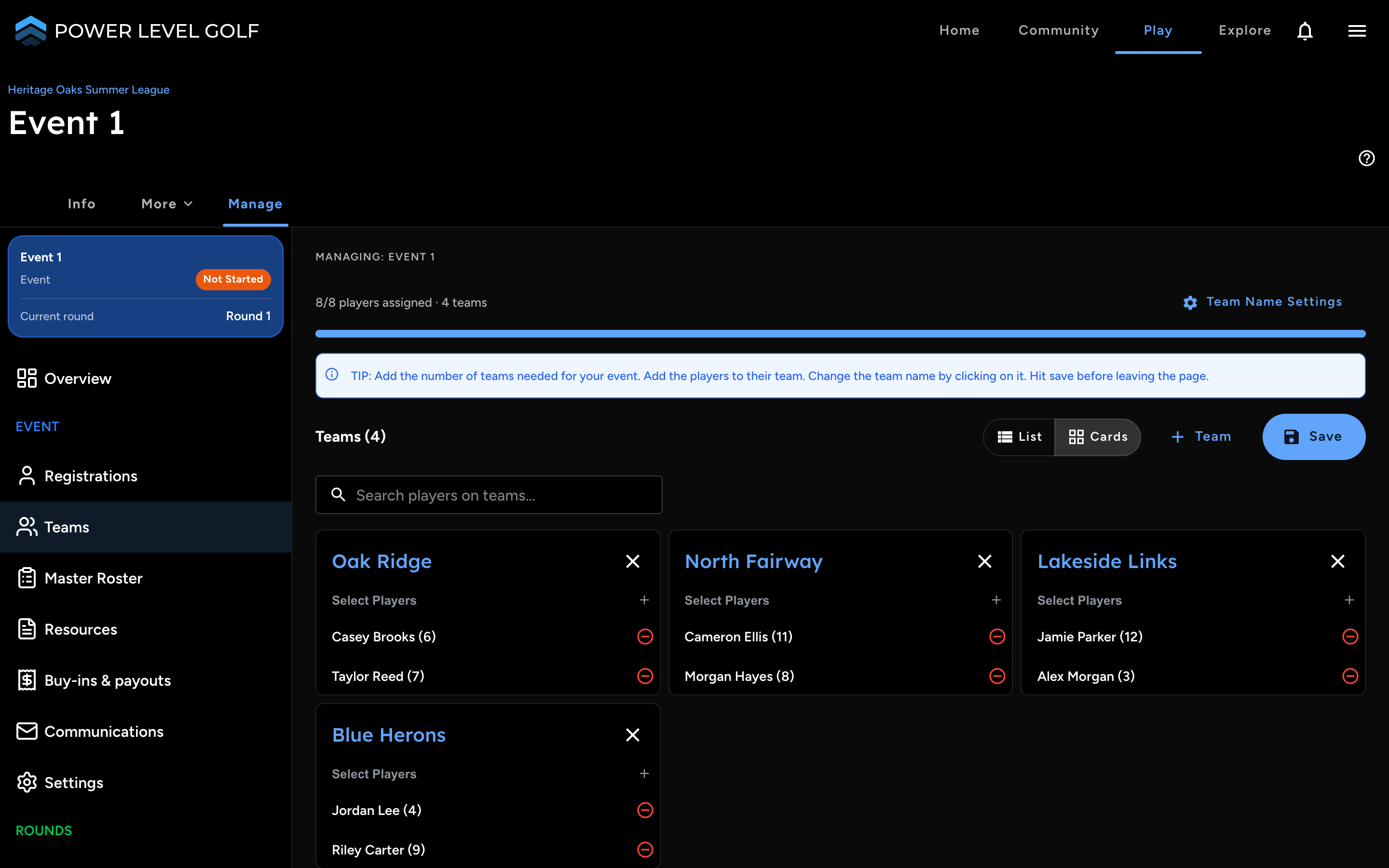This screenshot has height=868, width=1389.
Task: Delete the Oak Ridge team
Action: coord(632,561)
